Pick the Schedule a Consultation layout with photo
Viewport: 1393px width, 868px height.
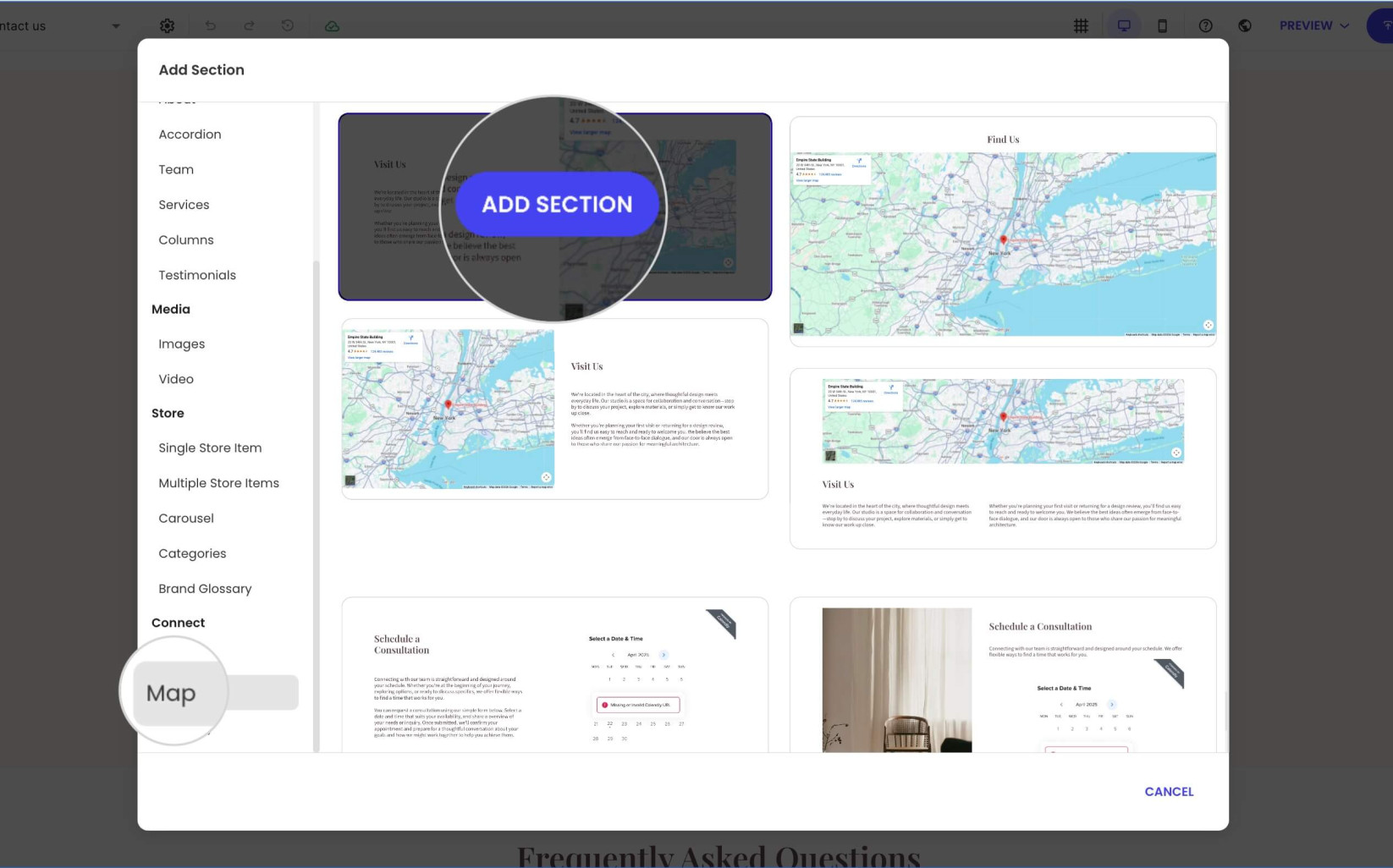click(1003, 675)
